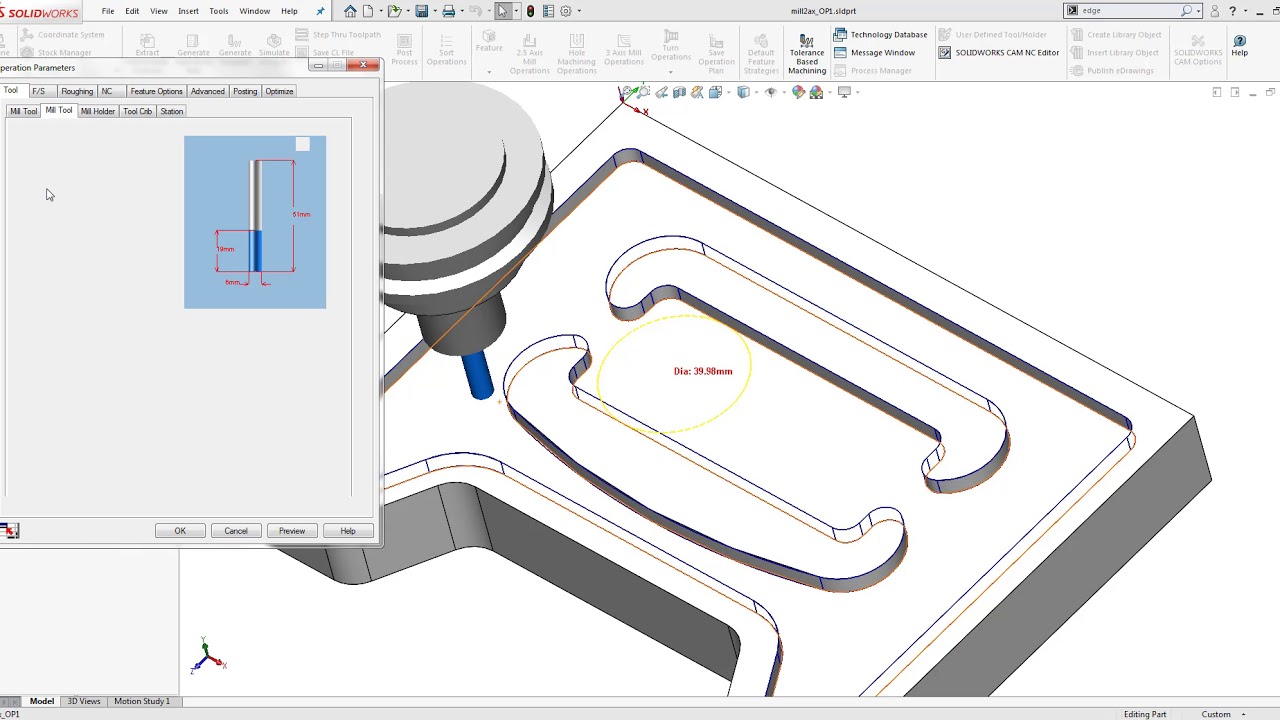This screenshot has height=720, width=1280.
Task: Click the command search field
Action: click(x=1128, y=11)
